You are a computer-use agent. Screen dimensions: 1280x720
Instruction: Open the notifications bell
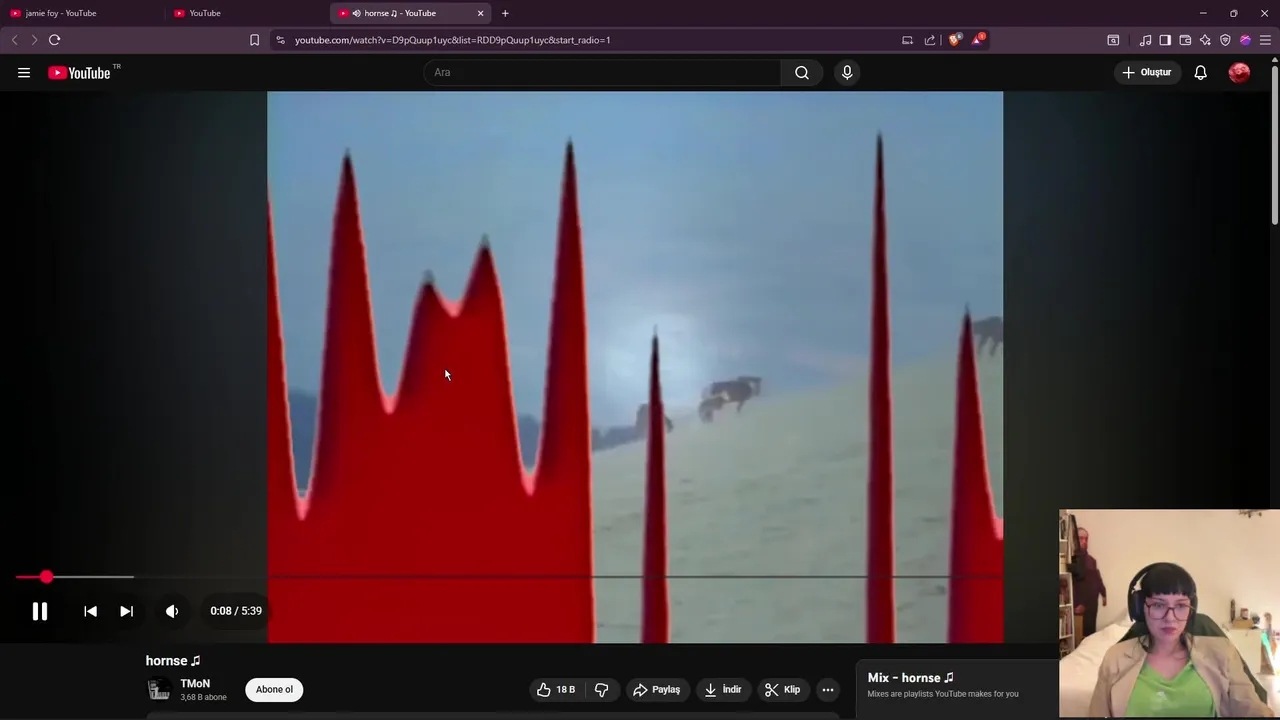(1200, 72)
